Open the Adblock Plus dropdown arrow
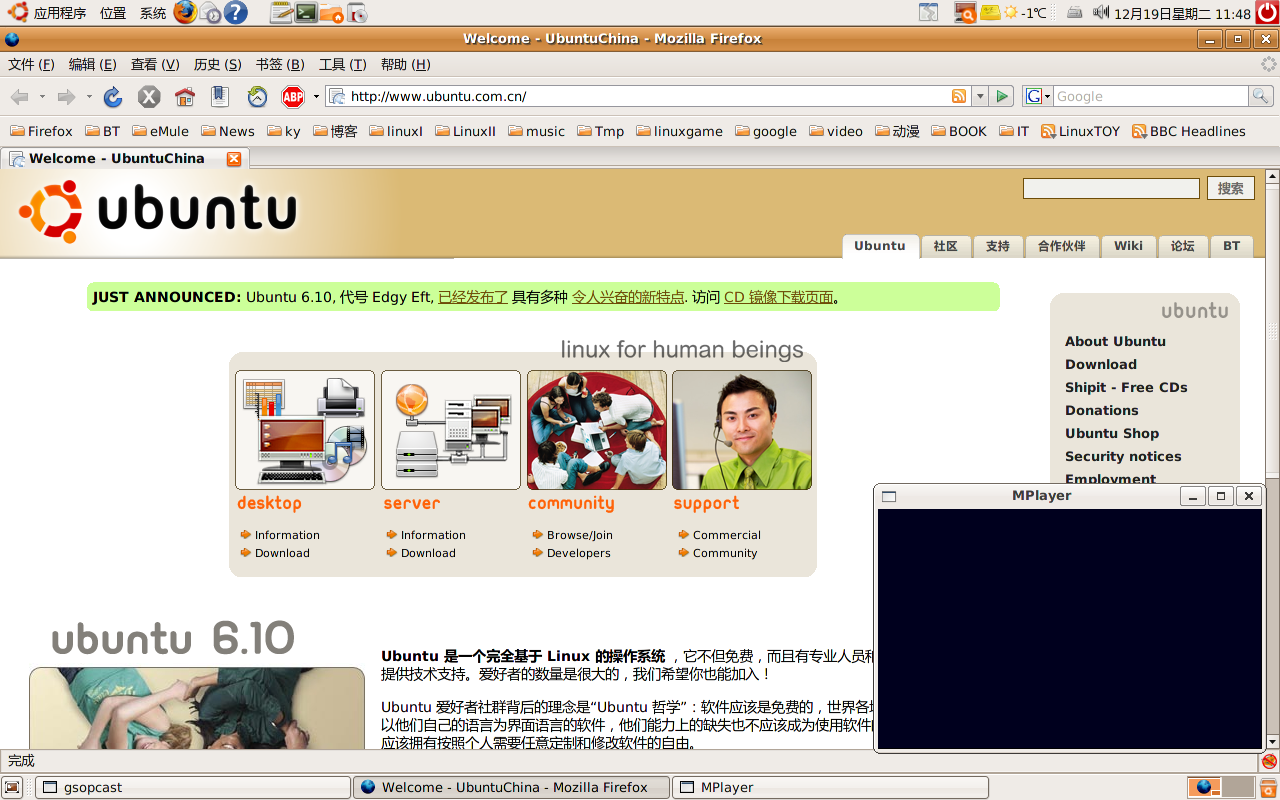The height and width of the screenshot is (800, 1280). point(316,96)
